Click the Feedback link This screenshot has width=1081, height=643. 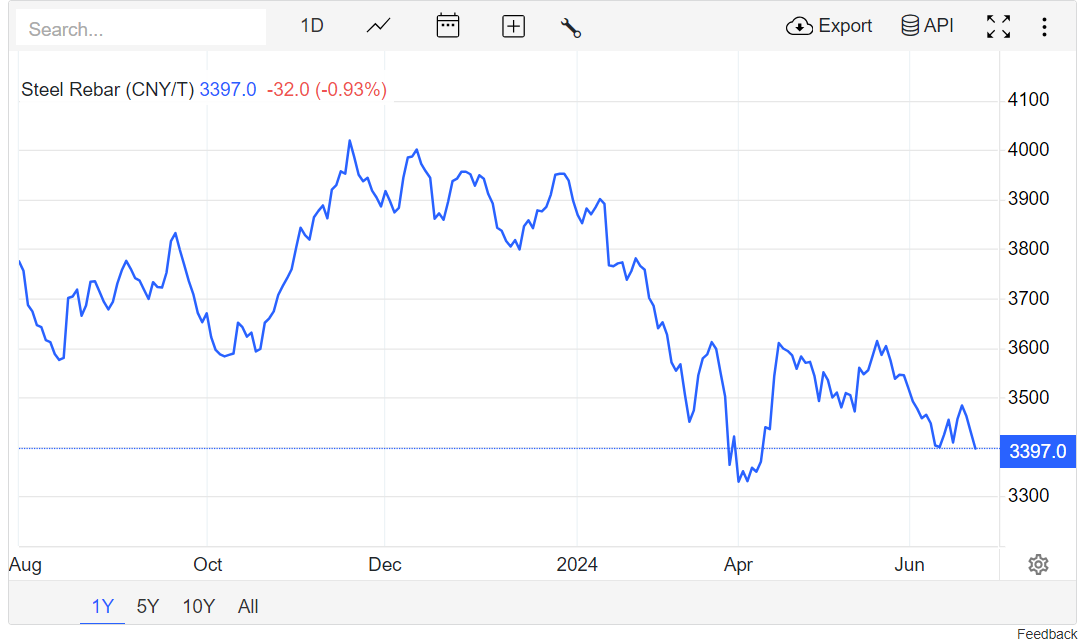tap(1047, 634)
